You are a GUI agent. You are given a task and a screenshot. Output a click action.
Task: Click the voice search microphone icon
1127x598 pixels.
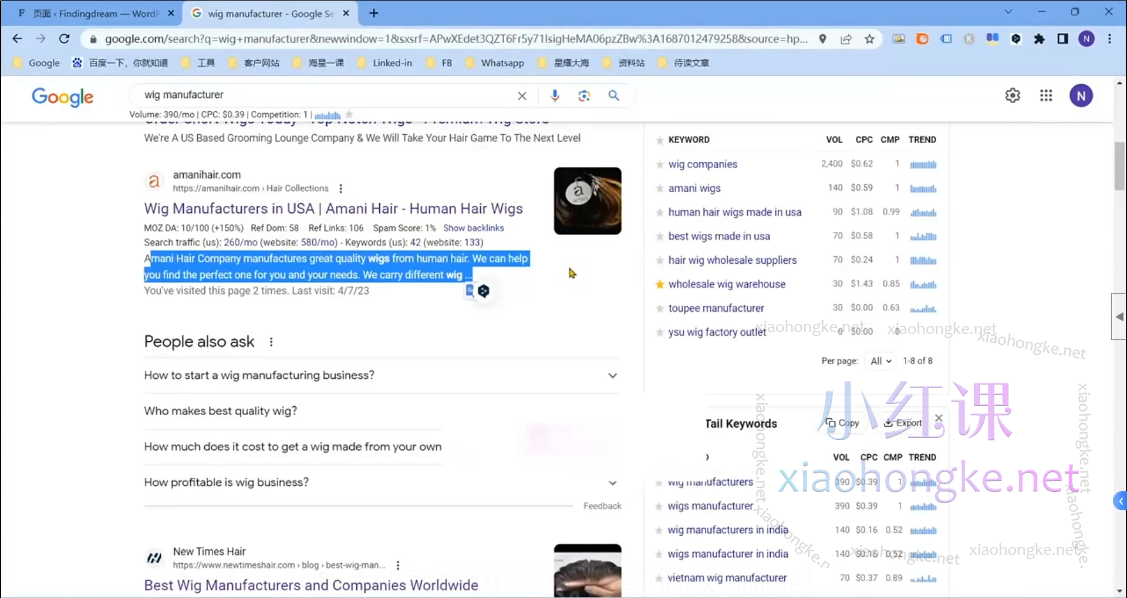[555, 96]
